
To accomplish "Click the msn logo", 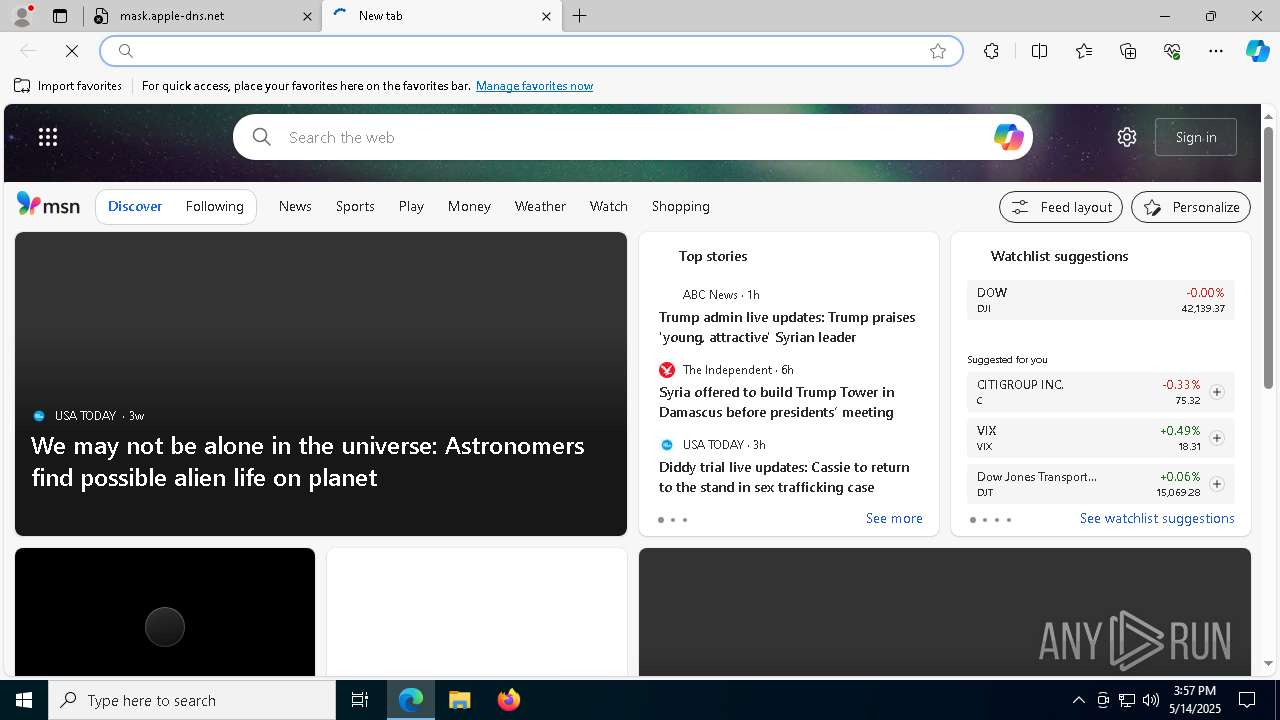I will coord(48,205).
